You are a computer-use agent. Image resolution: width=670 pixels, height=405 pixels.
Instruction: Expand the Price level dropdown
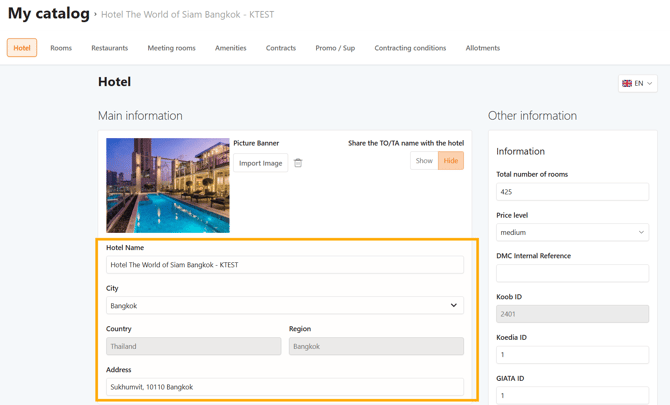(572, 232)
